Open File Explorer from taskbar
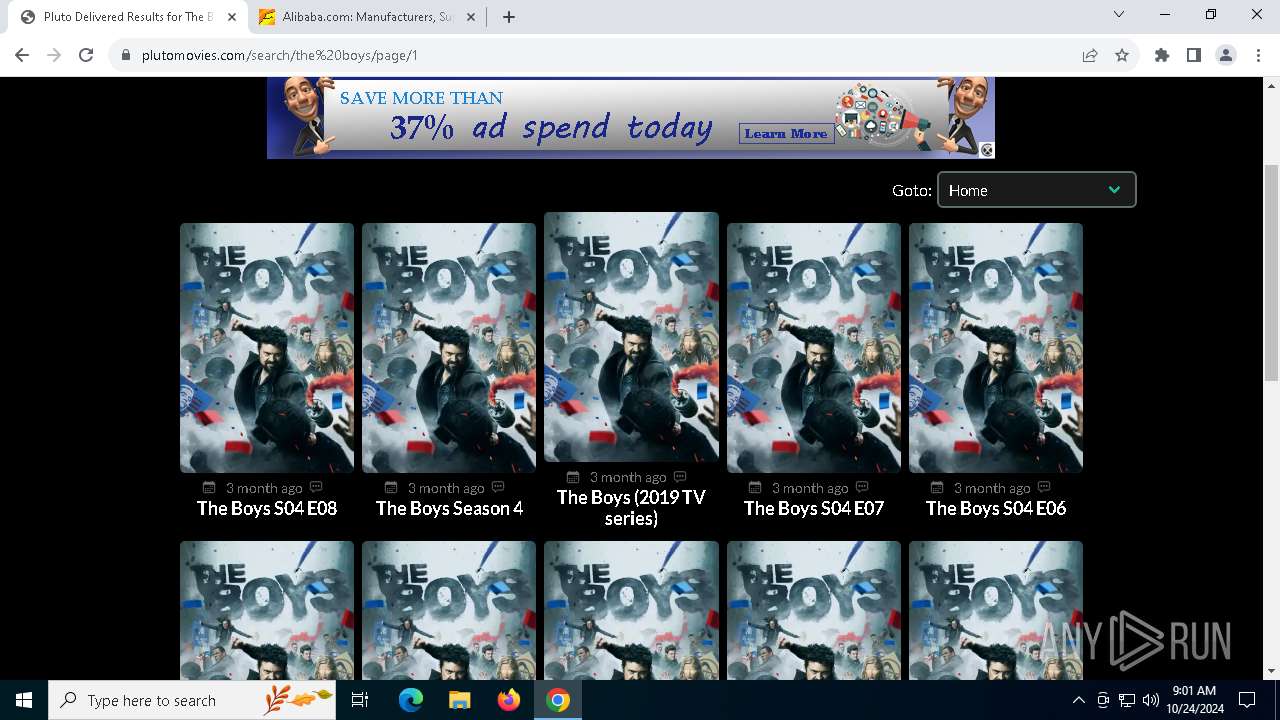Image resolution: width=1280 pixels, height=720 pixels. 459,700
